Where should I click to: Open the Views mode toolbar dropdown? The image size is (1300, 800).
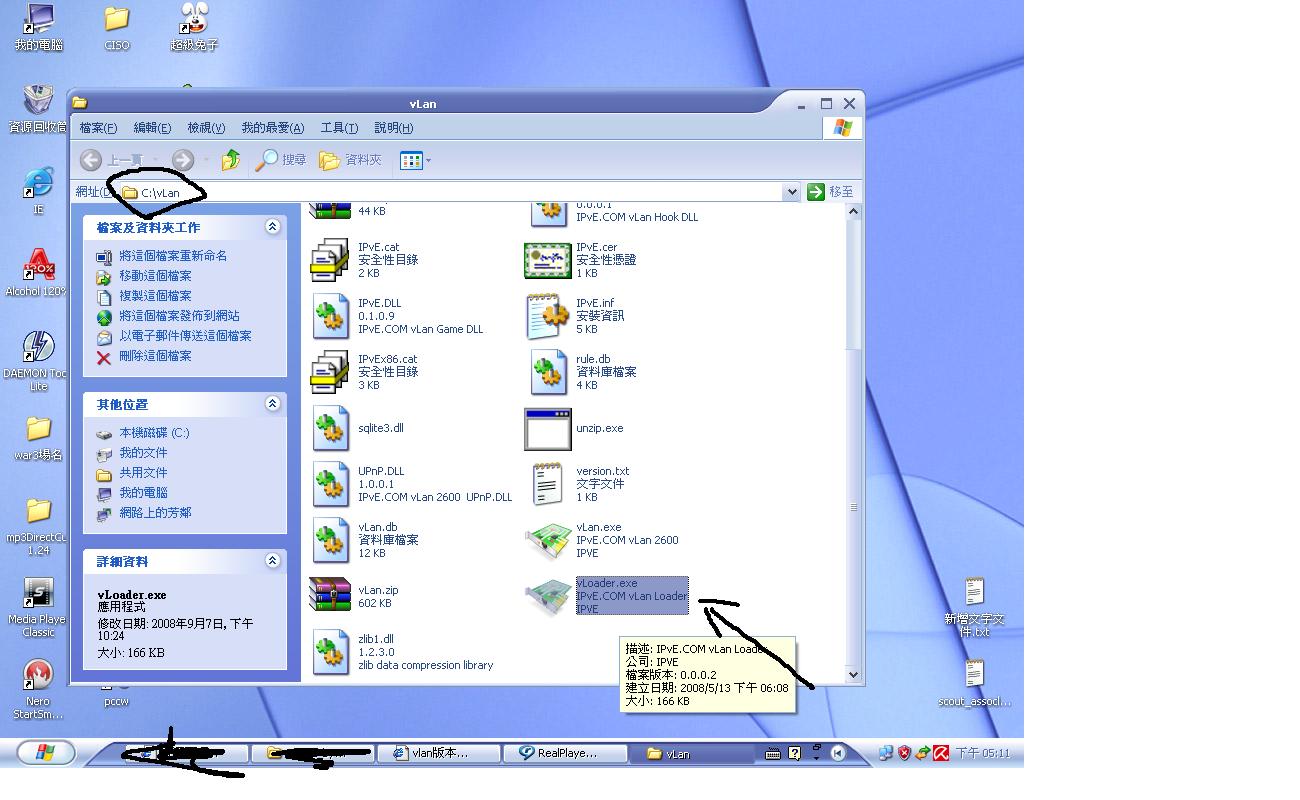tap(415, 160)
